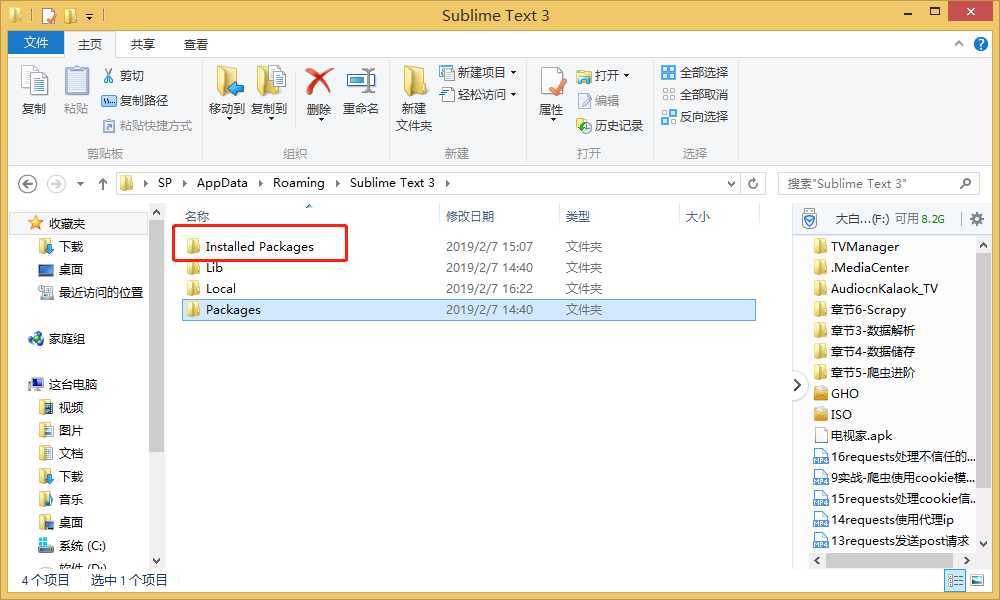Click the new folder icon in the title bar
1000x600 pixels.
pos(70,15)
